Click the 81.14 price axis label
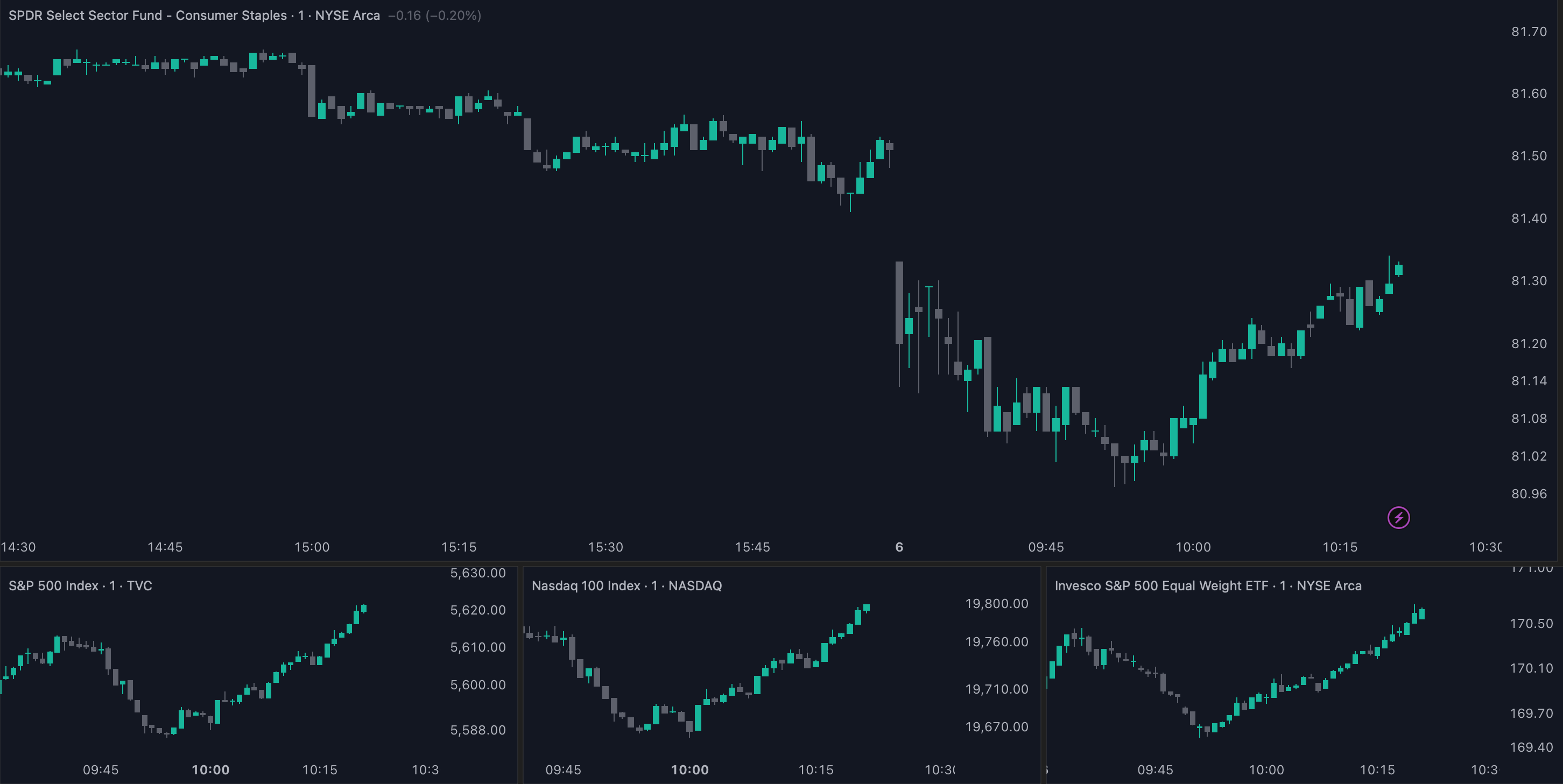1563x784 pixels. pyautogui.click(x=1529, y=381)
